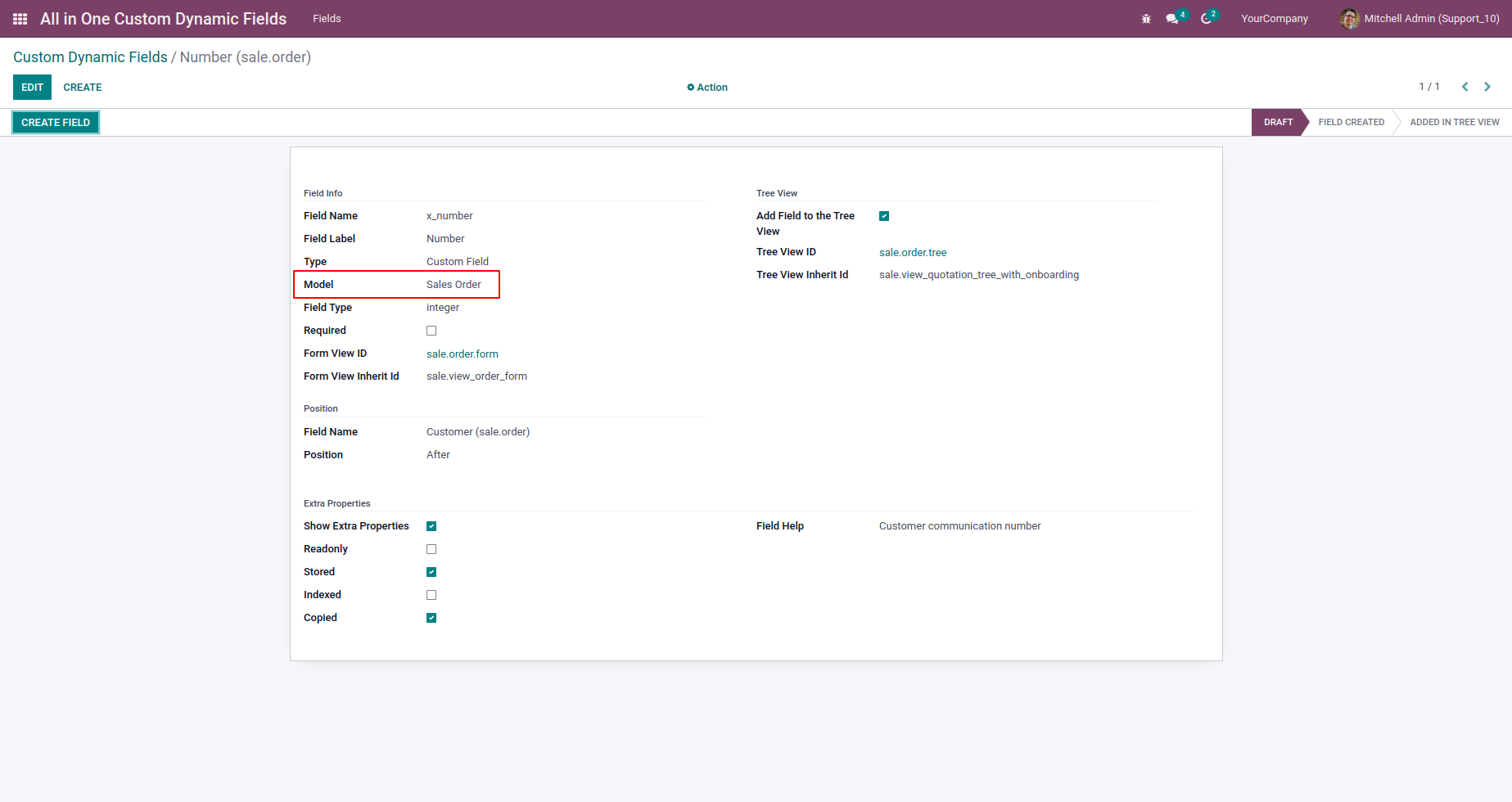Screen dimensions: 1512x802
Task: Go to previous record arrow
Action: point(1465,87)
